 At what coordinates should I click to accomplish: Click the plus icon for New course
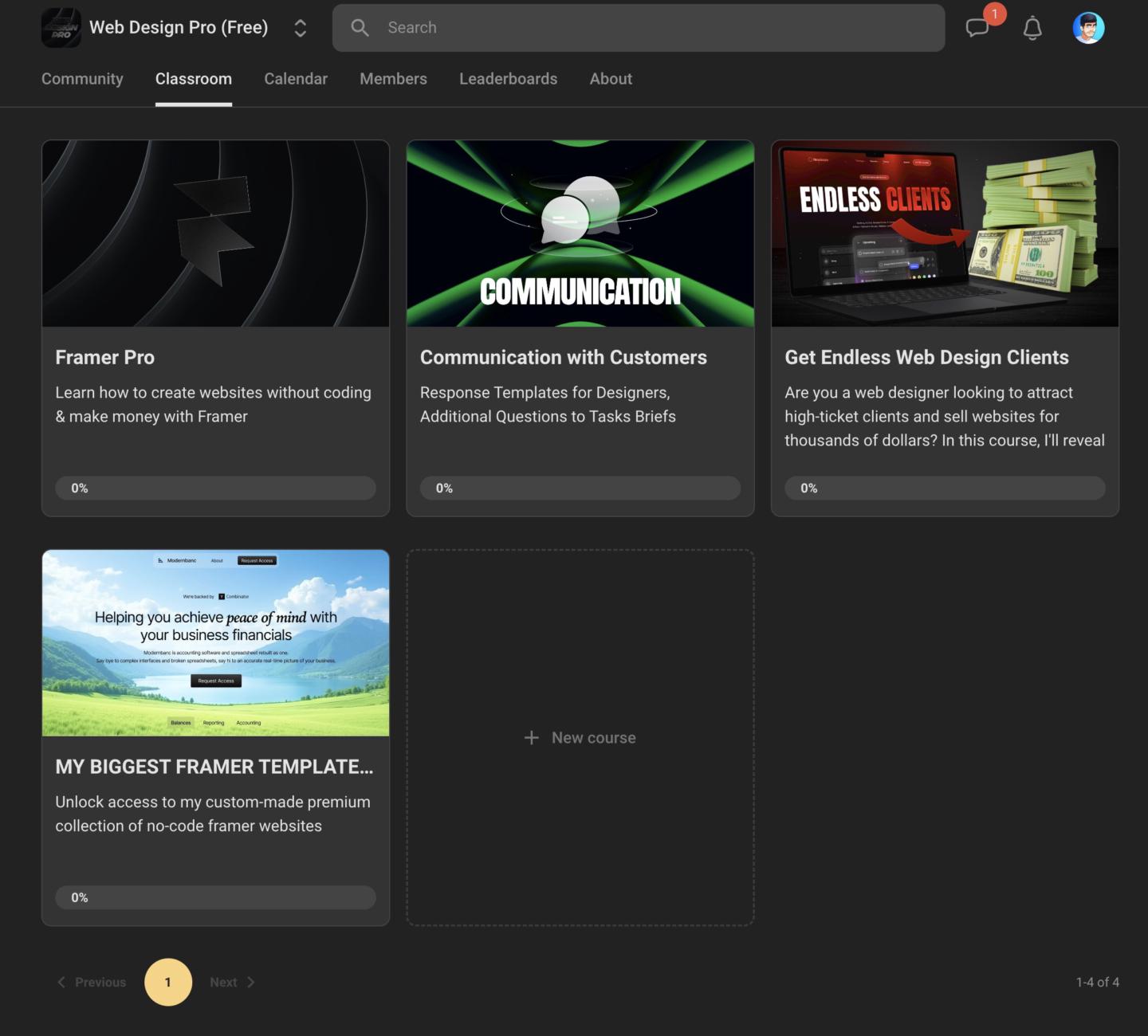[x=531, y=738]
